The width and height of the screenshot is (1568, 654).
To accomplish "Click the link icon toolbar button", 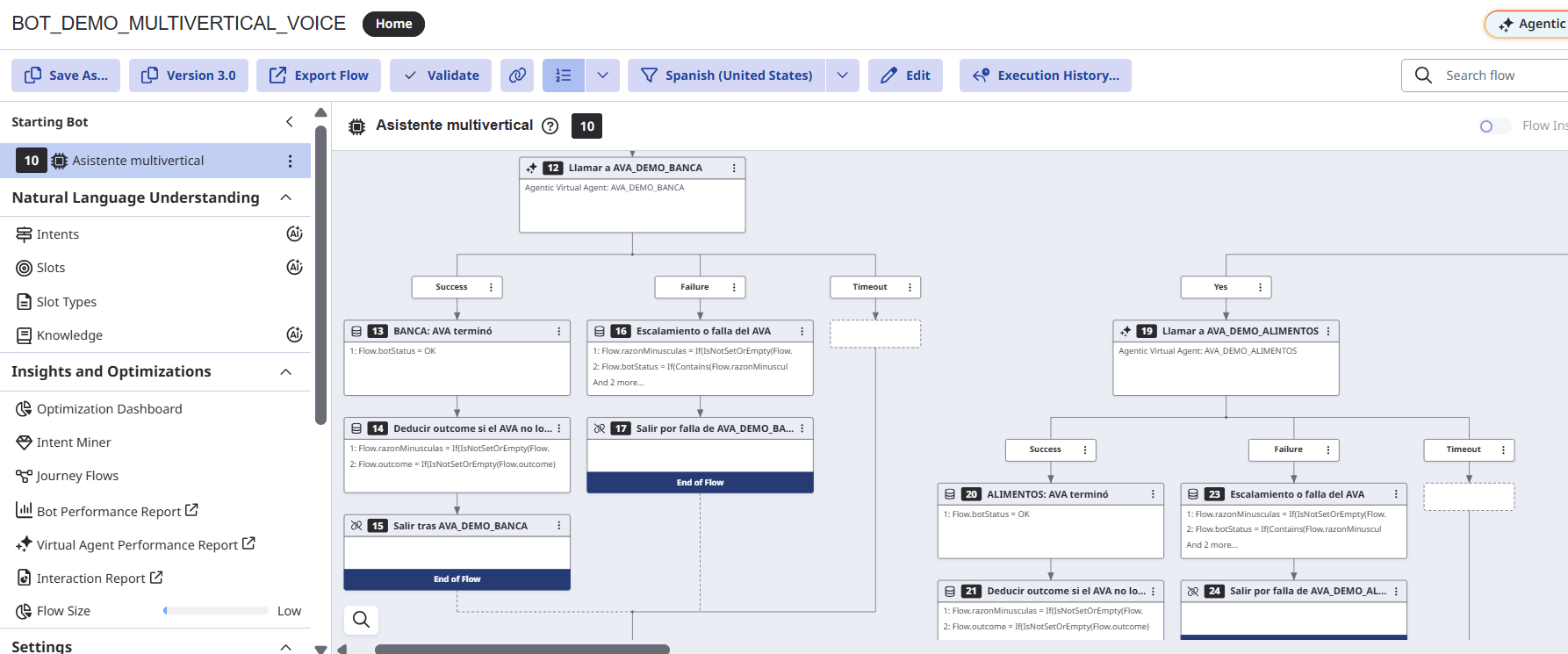I will point(517,75).
